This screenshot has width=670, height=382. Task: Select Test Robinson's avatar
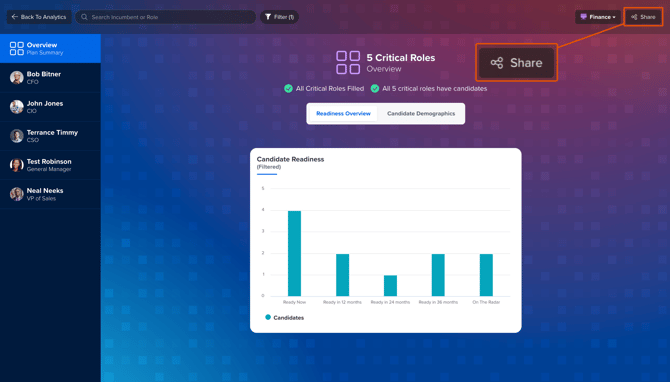click(x=17, y=165)
